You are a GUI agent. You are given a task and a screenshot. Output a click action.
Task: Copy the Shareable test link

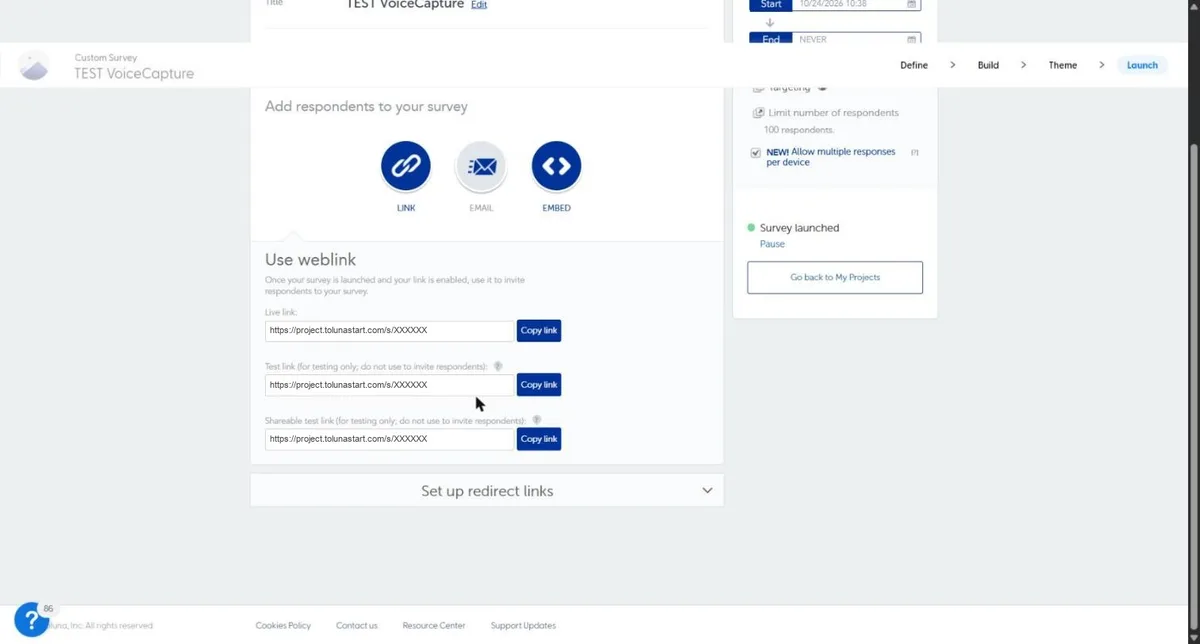click(539, 439)
